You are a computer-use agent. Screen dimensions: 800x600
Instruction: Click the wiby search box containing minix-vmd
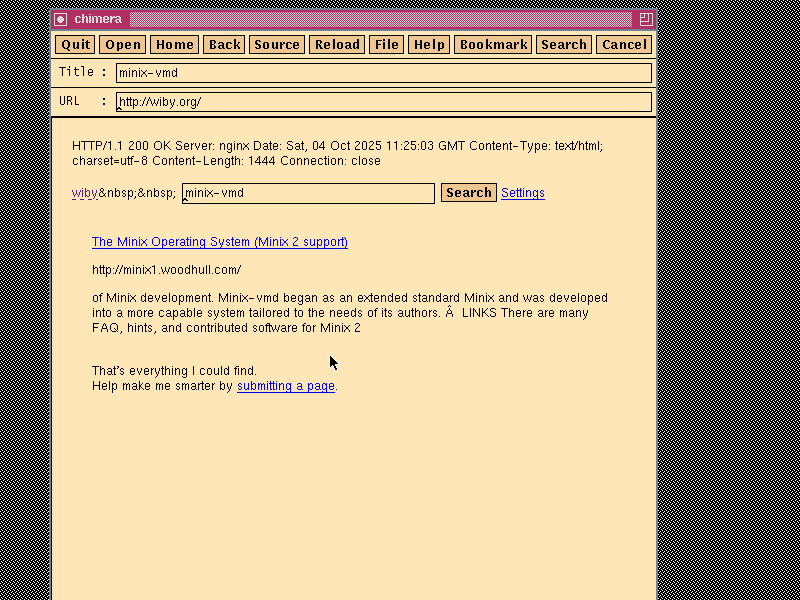pos(308,193)
